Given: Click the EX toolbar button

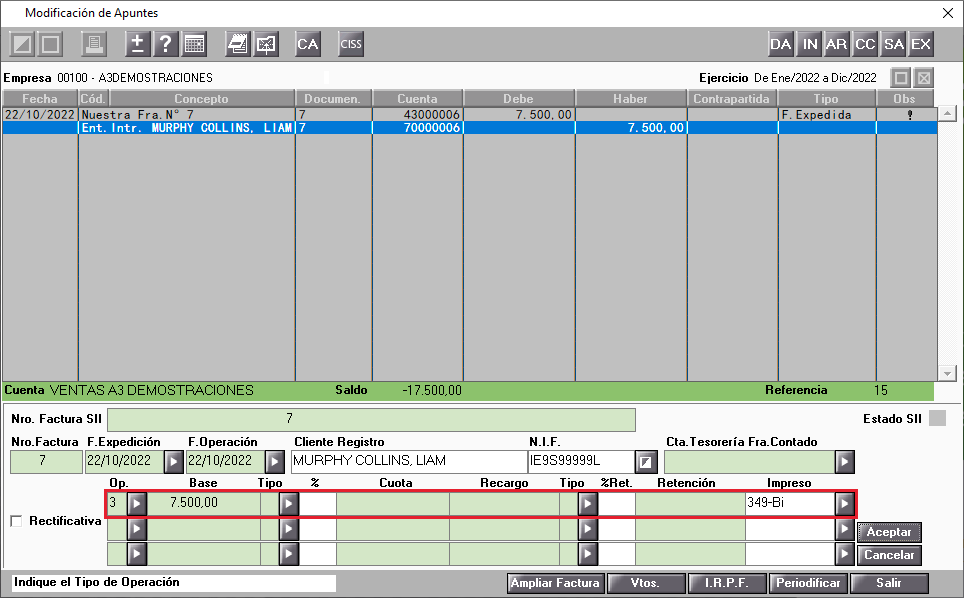Looking at the screenshot, I should 921,44.
